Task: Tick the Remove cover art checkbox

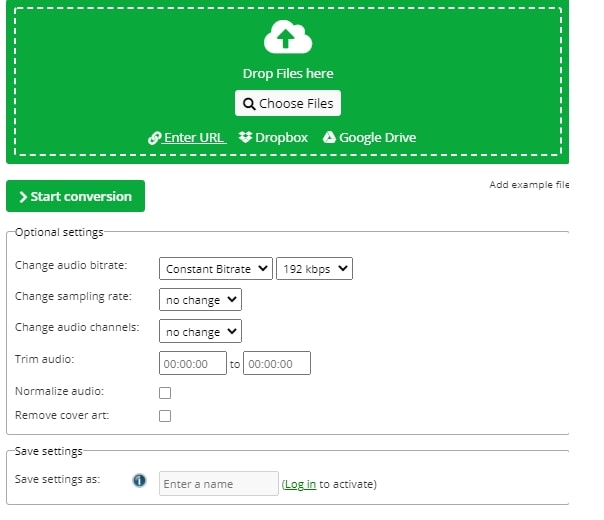Action: click(165, 416)
